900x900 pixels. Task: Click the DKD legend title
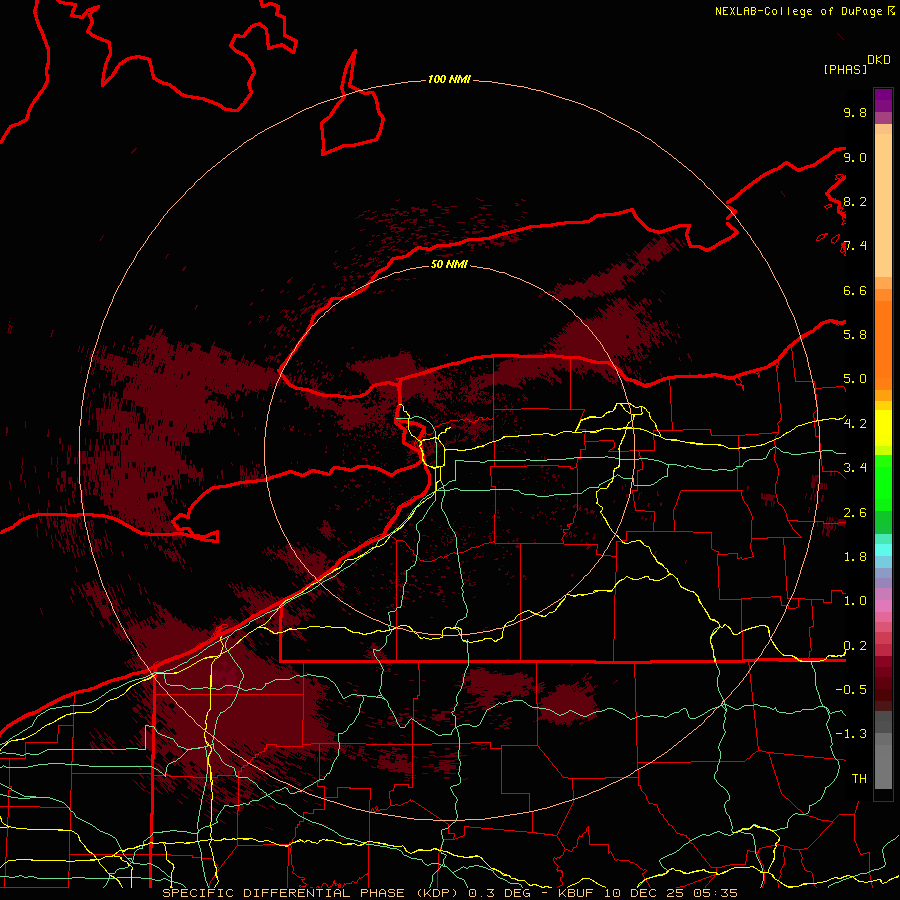(x=879, y=60)
